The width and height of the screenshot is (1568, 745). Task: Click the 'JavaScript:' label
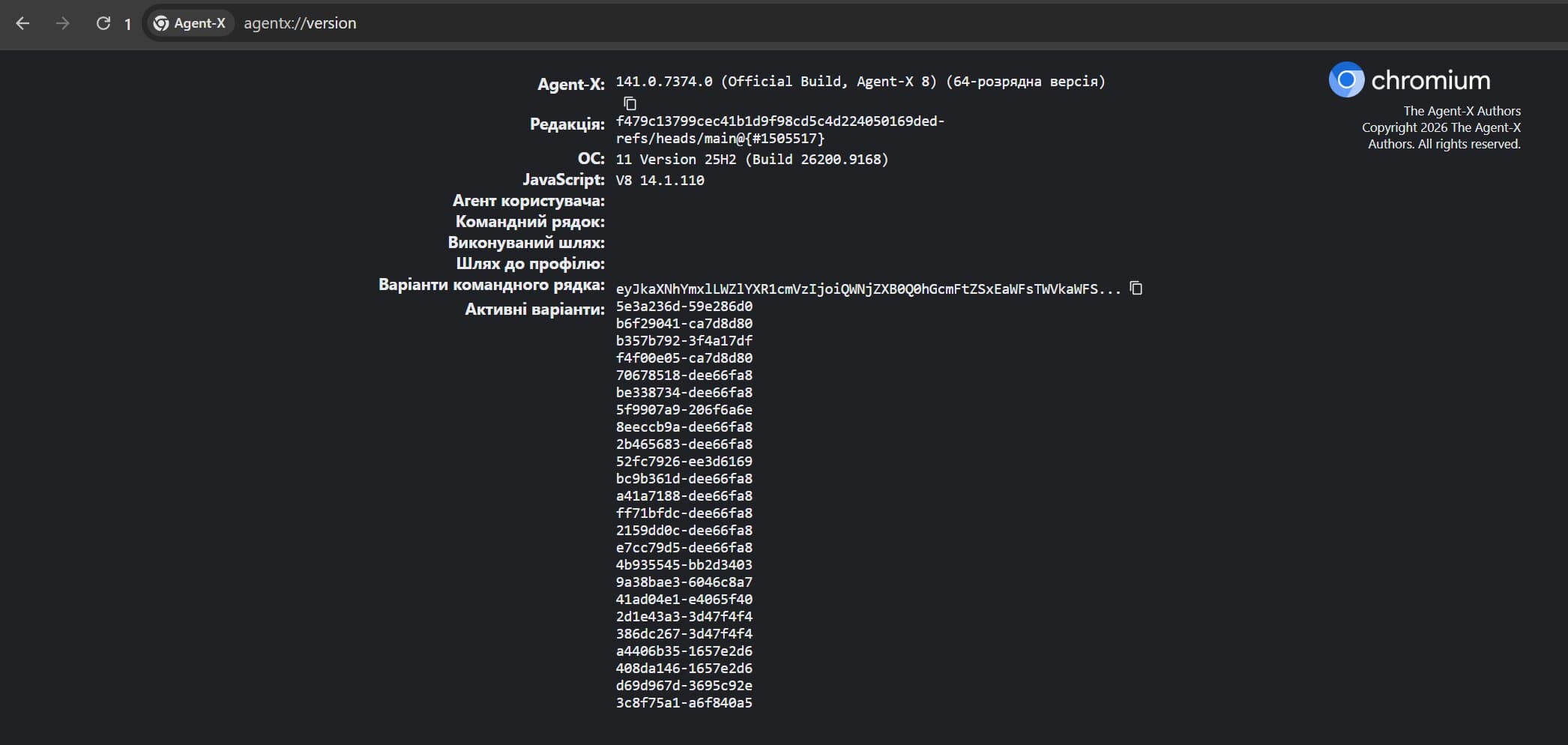[564, 180]
